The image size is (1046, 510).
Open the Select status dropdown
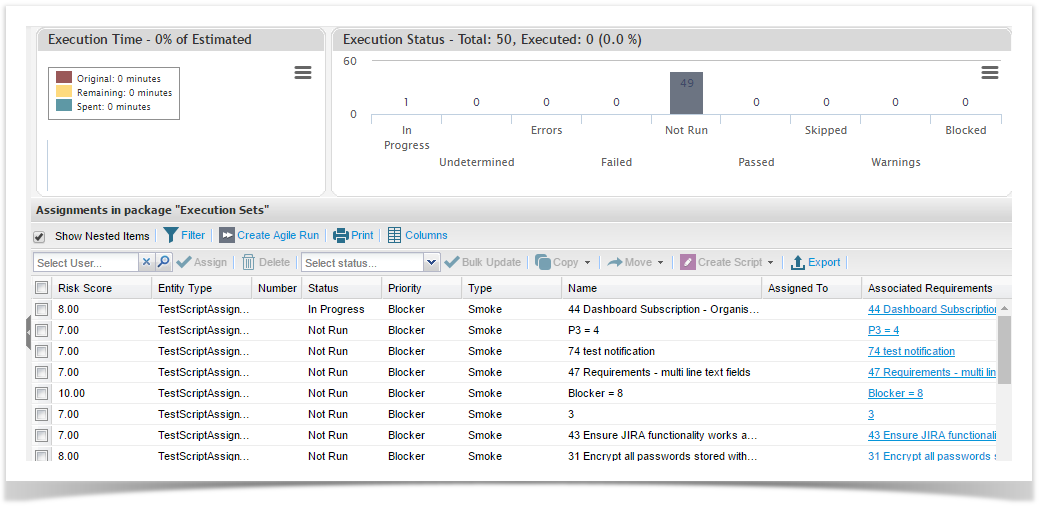coord(432,262)
